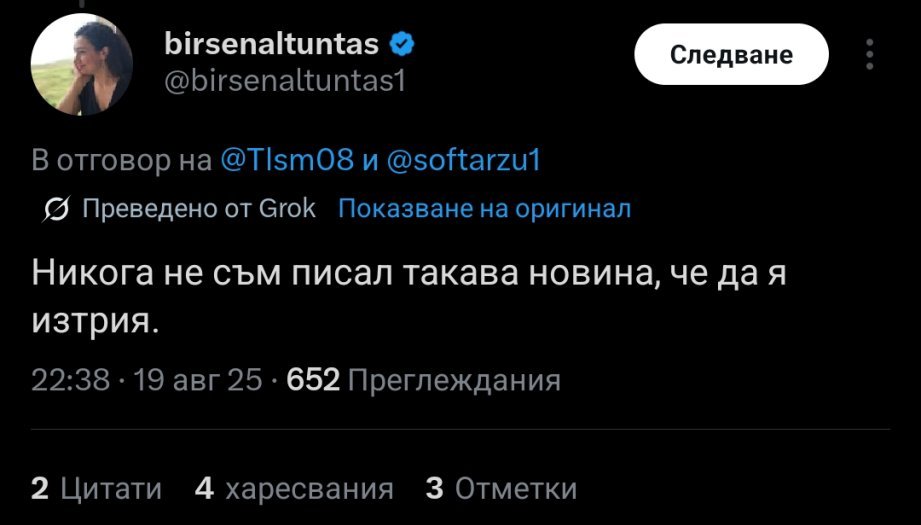Click the Grok translation icon
921x525 pixels.
coord(57,210)
